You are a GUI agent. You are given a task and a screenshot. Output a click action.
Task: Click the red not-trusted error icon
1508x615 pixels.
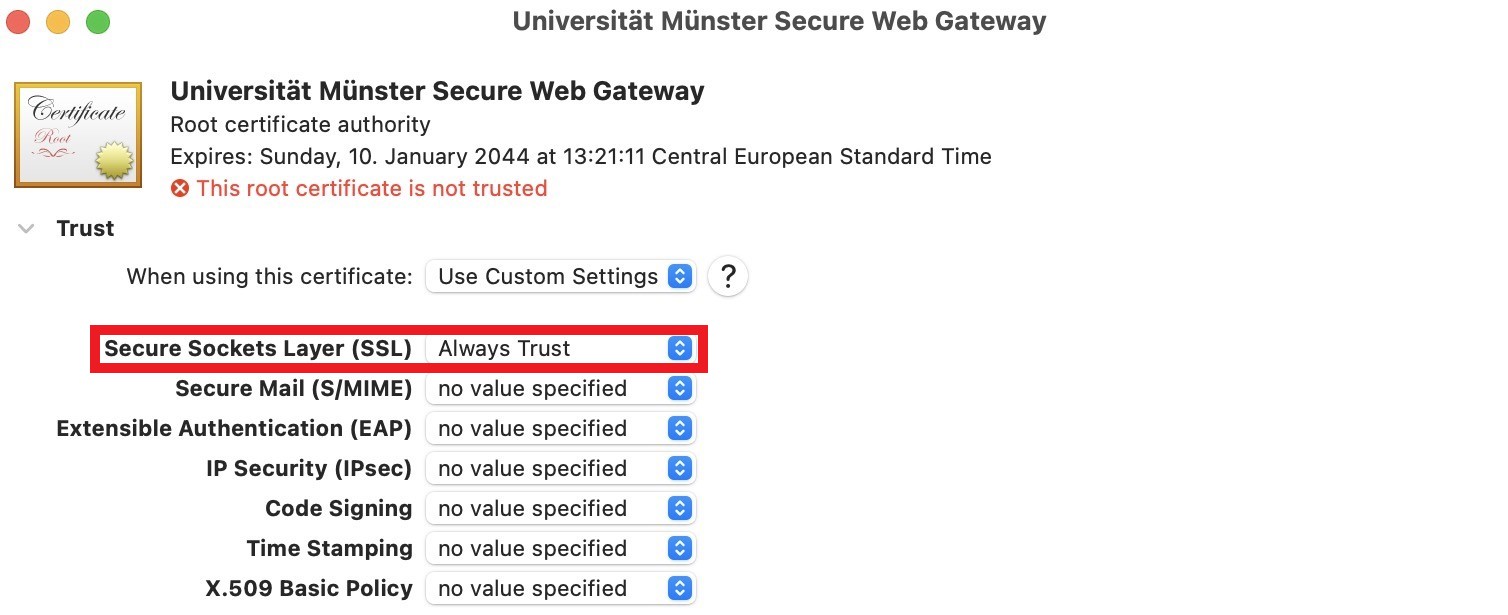pos(180,189)
